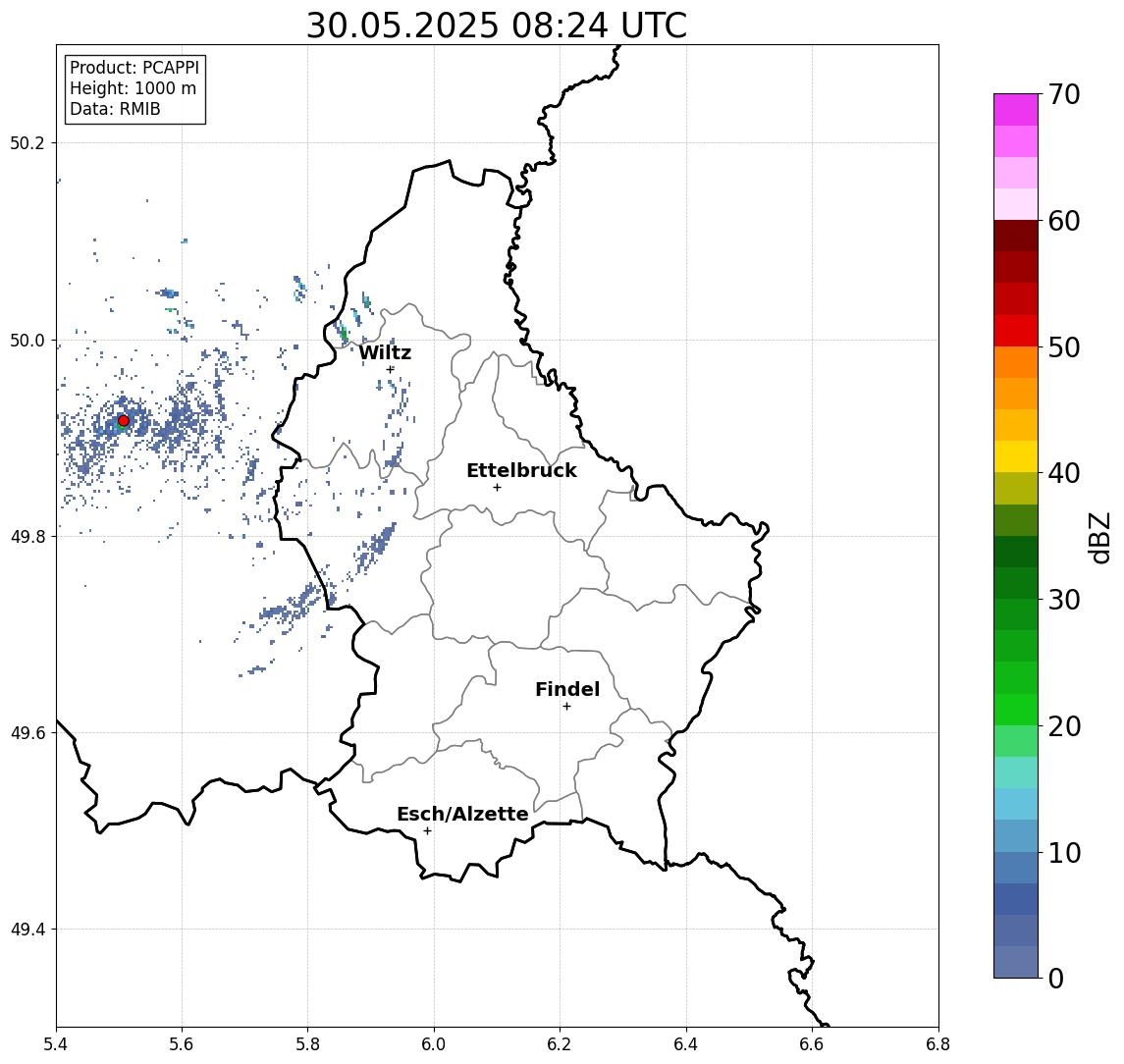This screenshot has height=1064, width=1124.
Task: Click the 'Height: 1000 m' legend line
Action: coord(133,88)
